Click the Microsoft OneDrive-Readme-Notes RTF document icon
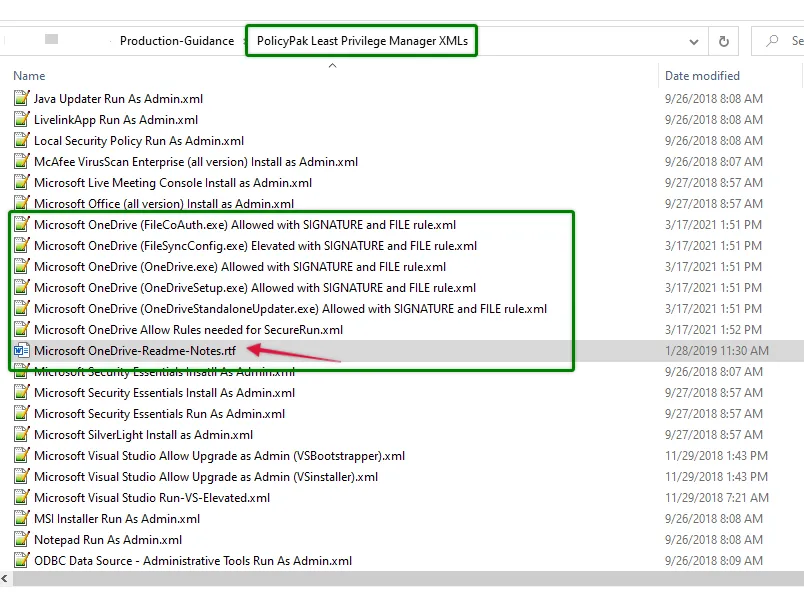This screenshot has height=601, width=804. (x=21, y=351)
